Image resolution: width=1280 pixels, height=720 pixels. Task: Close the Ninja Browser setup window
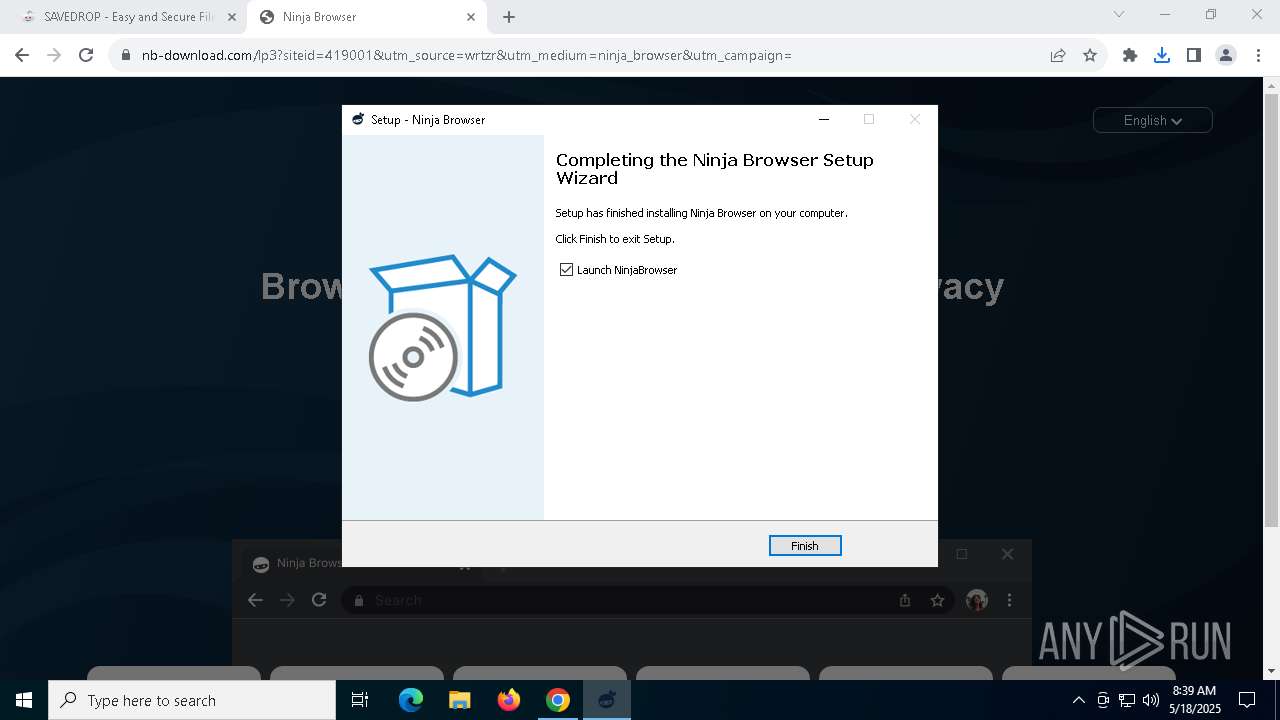[914, 119]
